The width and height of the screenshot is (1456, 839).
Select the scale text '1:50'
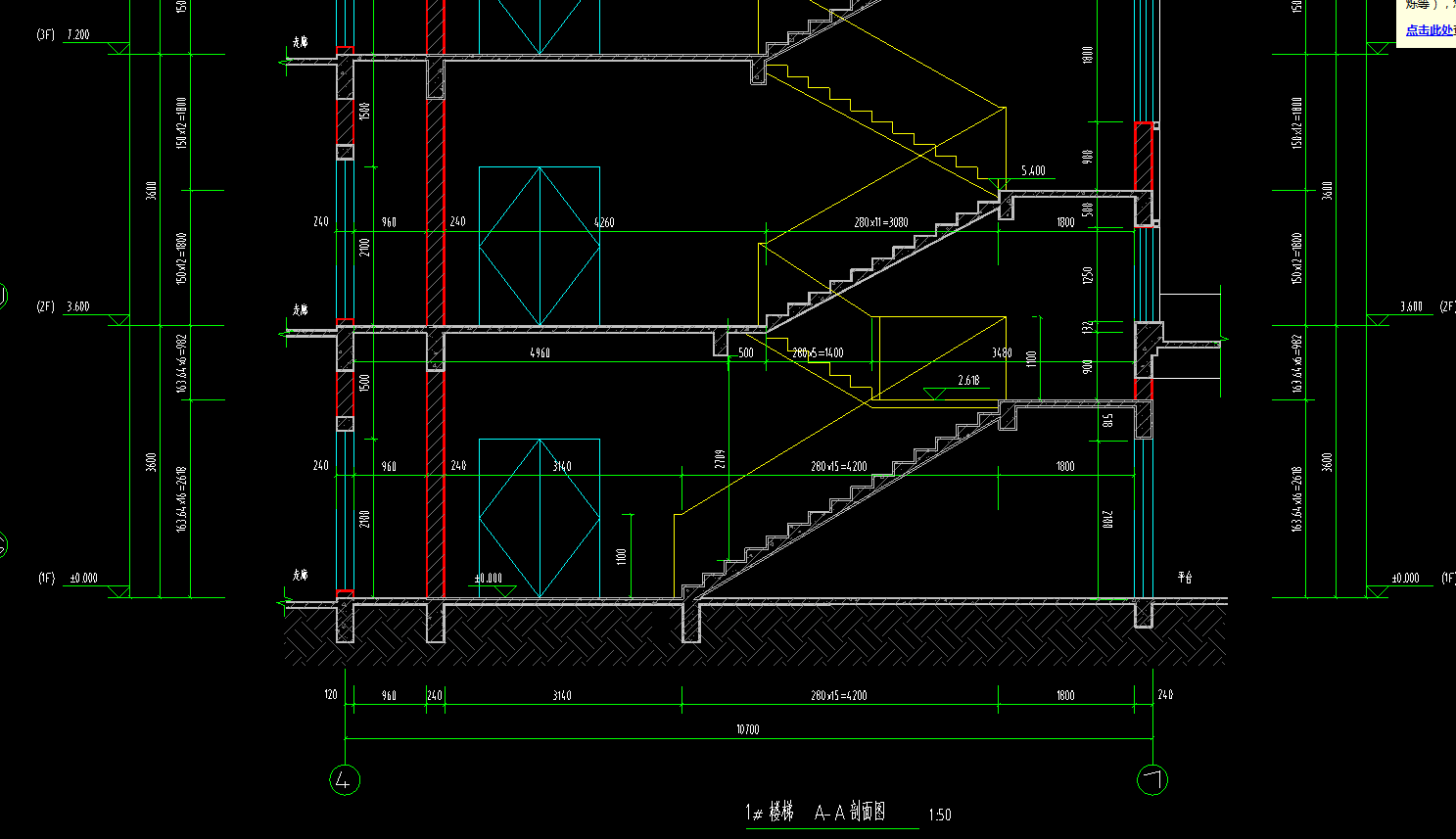[939, 815]
